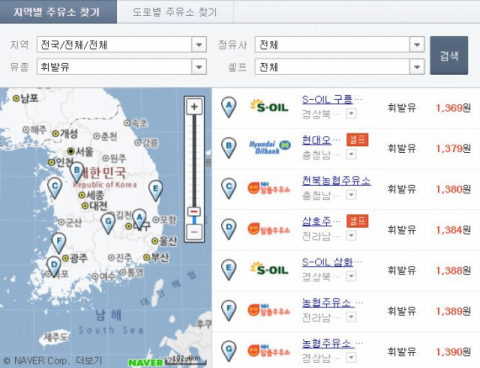Screen dimensions: 480x368
Task: Select 지역별 주유소 찾기 tab
Action: click(x=58, y=12)
